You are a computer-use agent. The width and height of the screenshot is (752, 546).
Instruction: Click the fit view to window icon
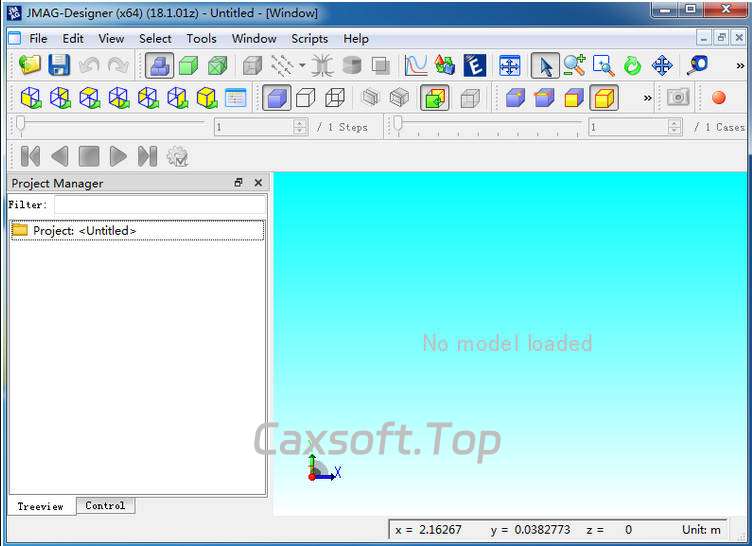(x=510, y=66)
